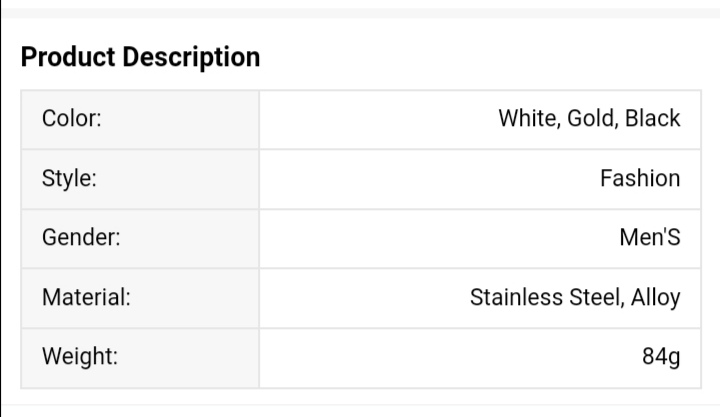The height and width of the screenshot is (417, 720).
Task: Click the word Description in the heading
Action: pyautogui.click(x=191, y=58)
